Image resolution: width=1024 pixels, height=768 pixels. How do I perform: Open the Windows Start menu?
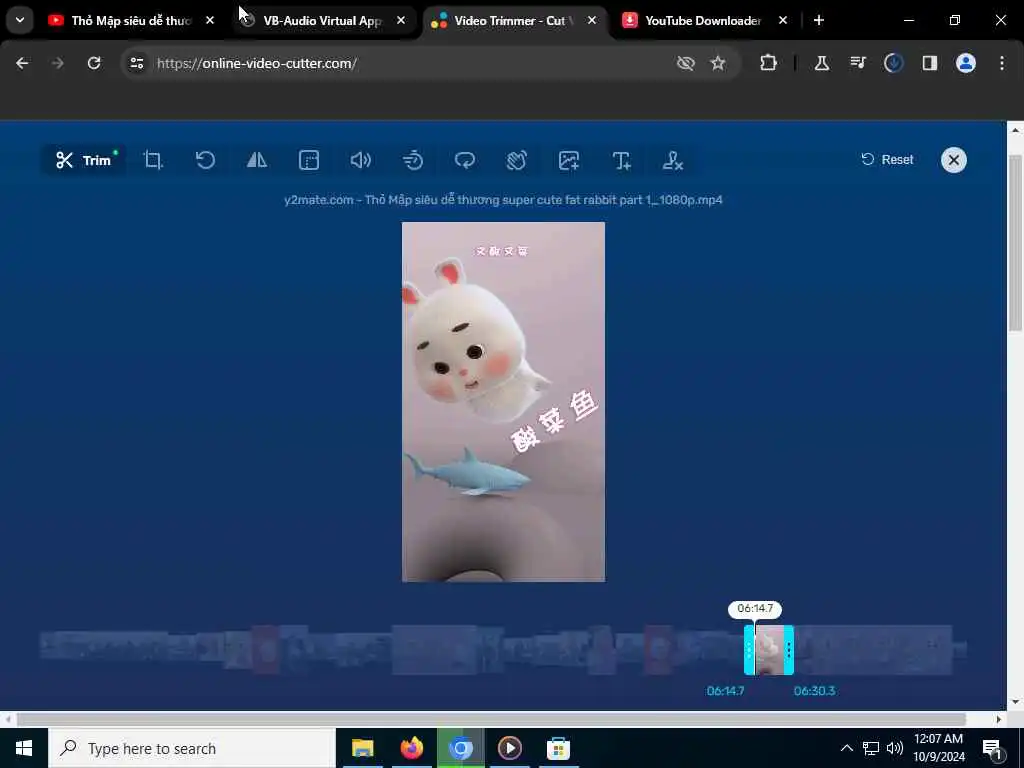tap(24, 748)
